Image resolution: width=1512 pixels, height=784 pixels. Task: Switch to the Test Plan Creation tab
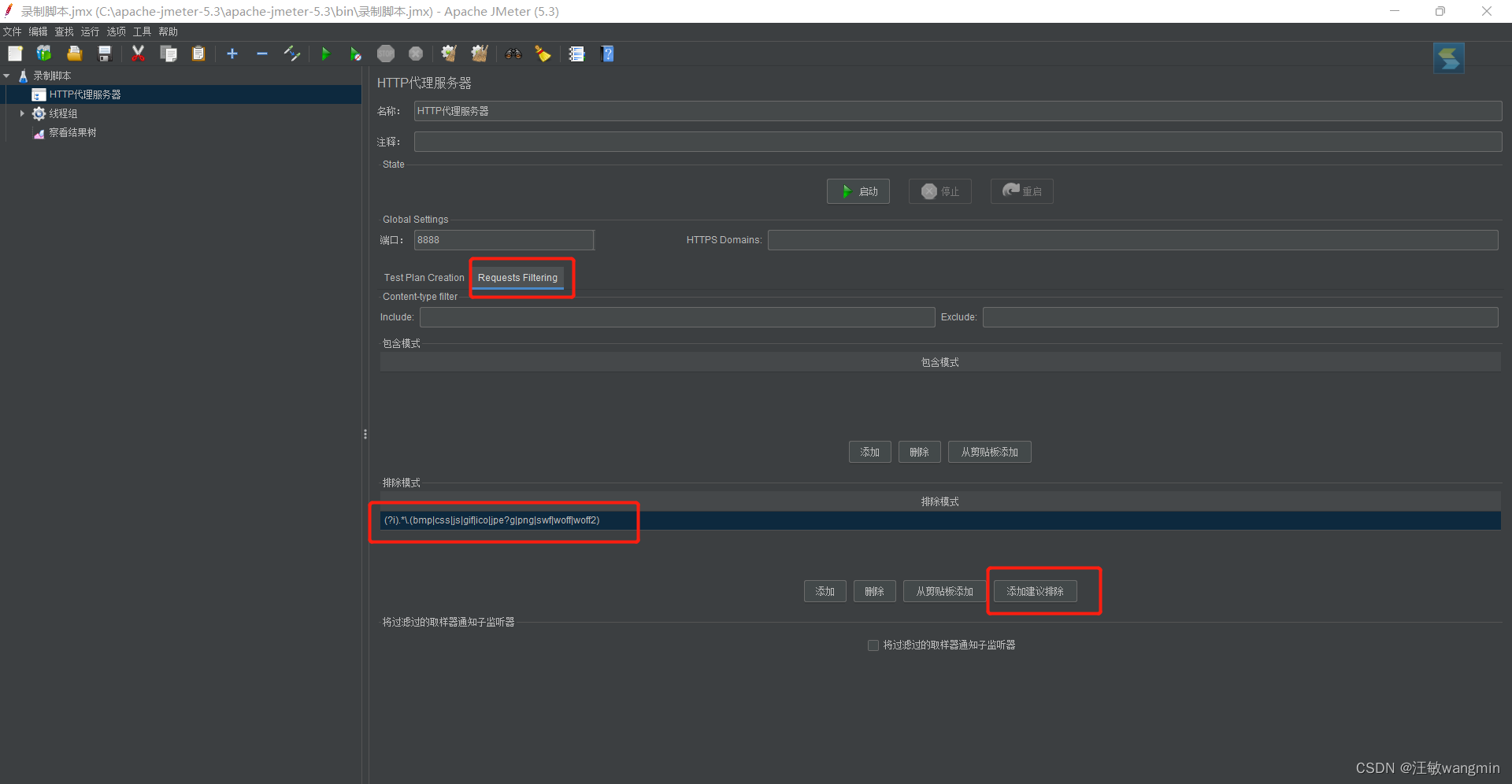pyautogui.click(x=424, y=278)
